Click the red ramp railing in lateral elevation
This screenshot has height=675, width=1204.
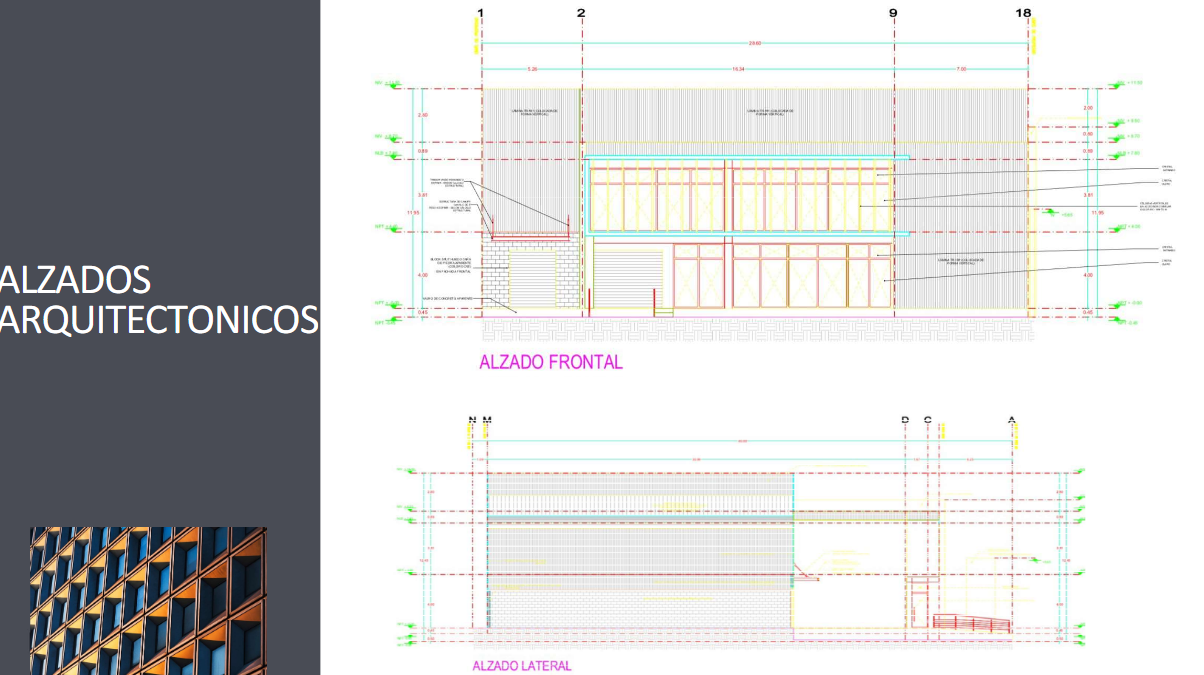pyautogui.click(x=970, y=623)
